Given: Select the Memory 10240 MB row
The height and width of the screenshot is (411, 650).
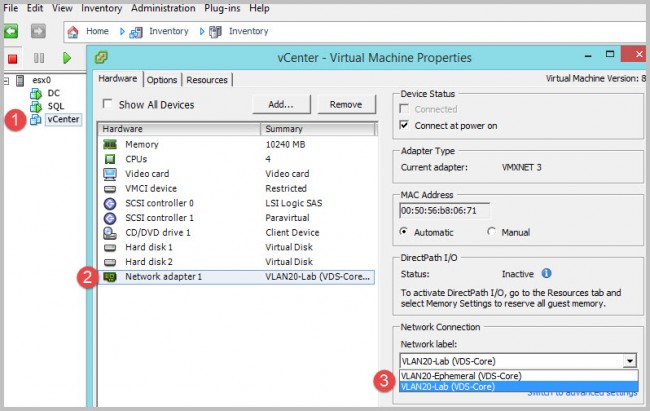Looking at the screenshot, I should point(236,144).
